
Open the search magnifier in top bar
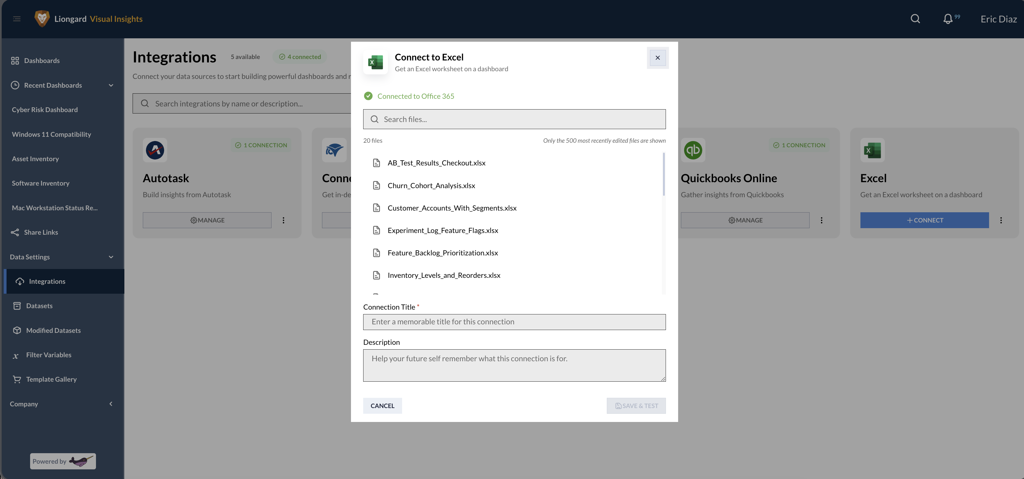915,19
